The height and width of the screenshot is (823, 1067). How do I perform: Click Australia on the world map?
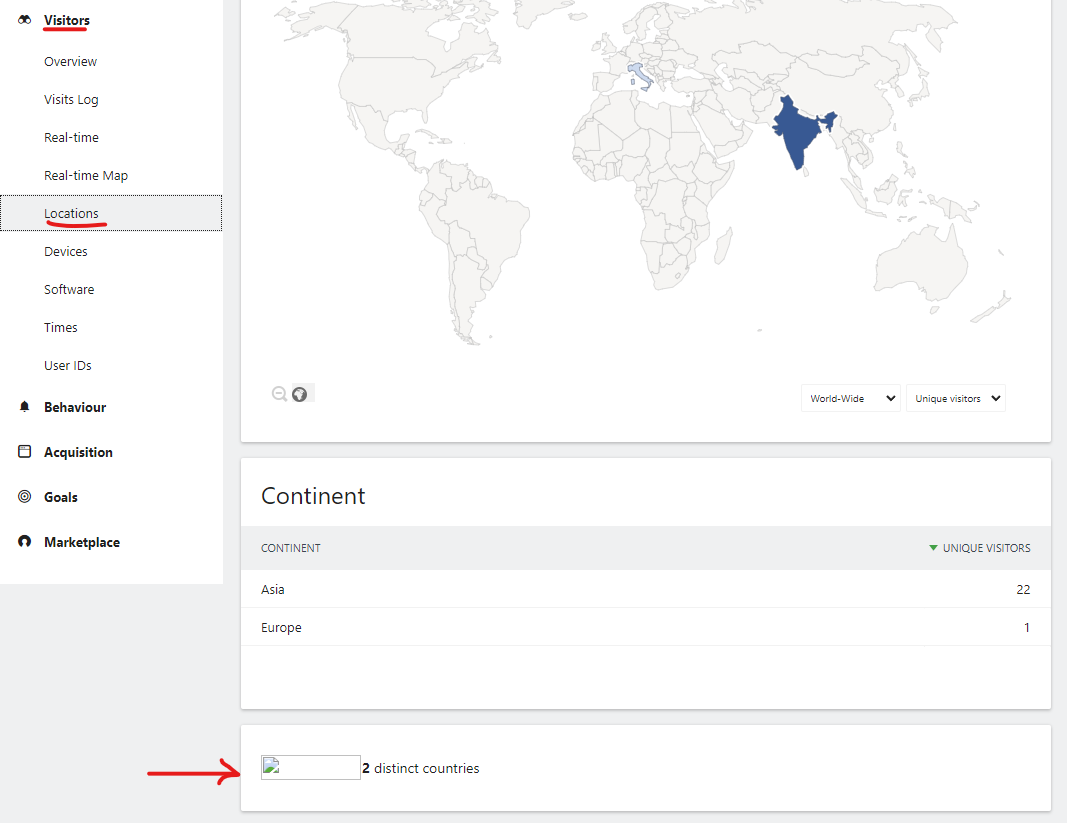(x=923, y=264)
